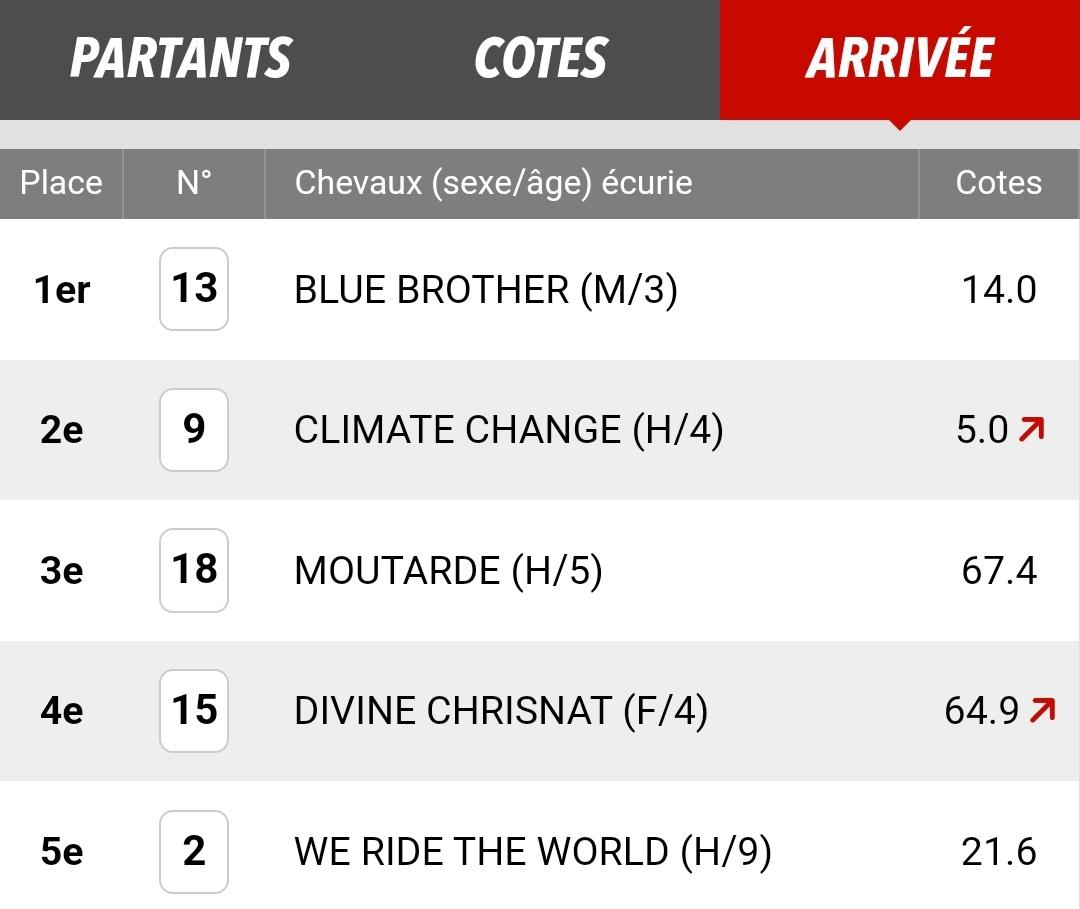1080x909 pixels.
Task: Select WE RIDE THE WORLD entry
Action: 532,852
